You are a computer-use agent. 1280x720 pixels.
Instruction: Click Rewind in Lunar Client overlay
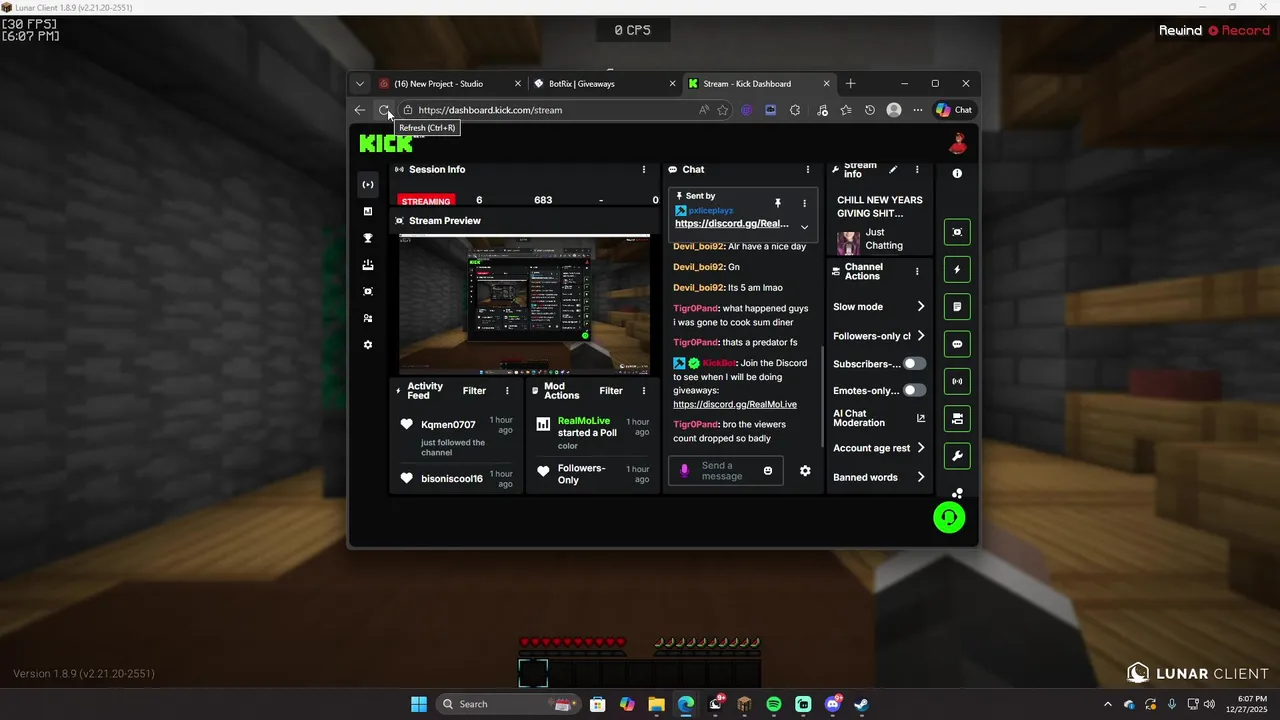[x=1180, y=31]
